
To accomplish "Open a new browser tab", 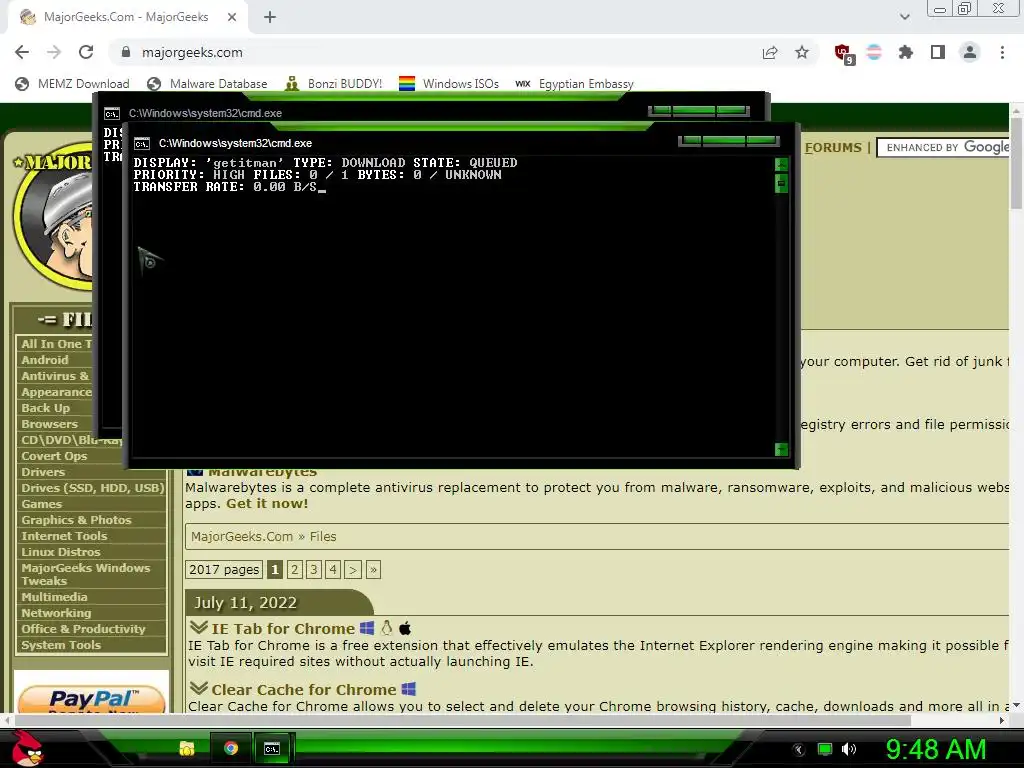I will [270, 18].
